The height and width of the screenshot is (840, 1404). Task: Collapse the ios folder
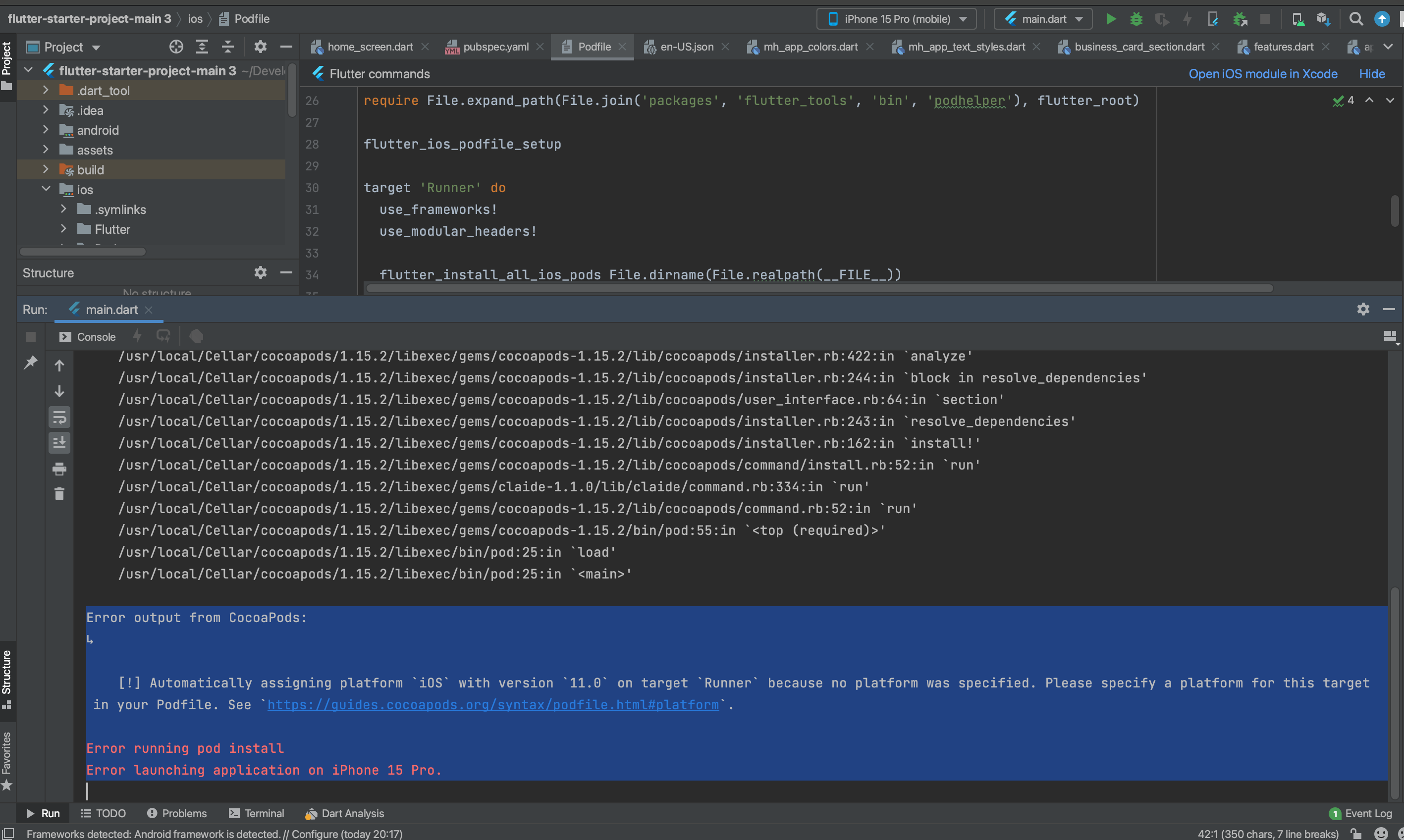(x=46, y=189)
